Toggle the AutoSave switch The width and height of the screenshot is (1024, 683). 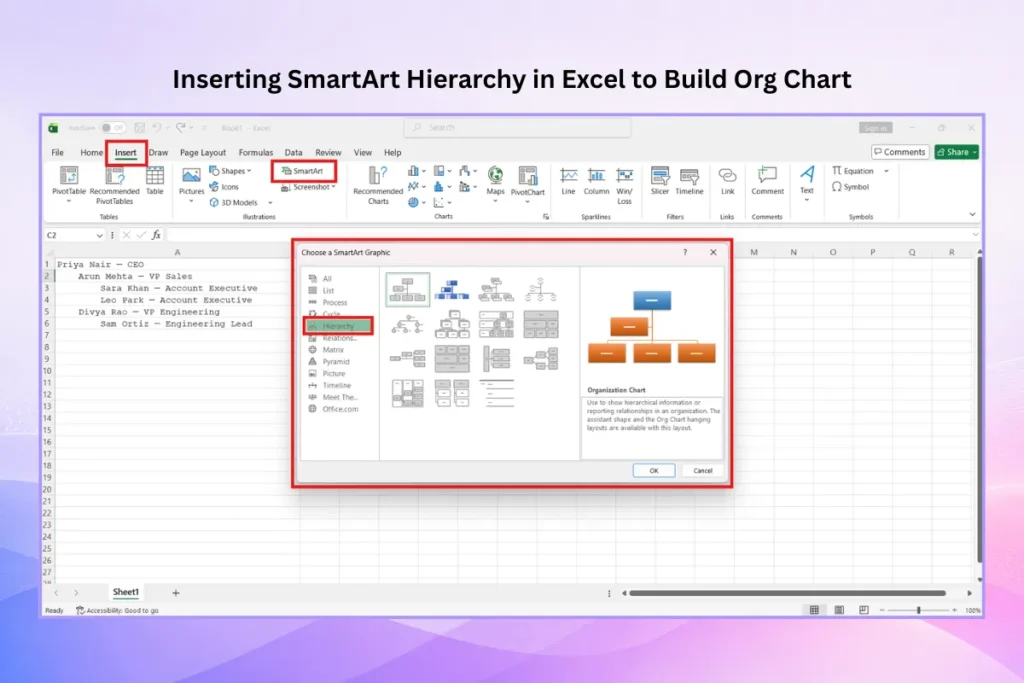pos(113,128)
